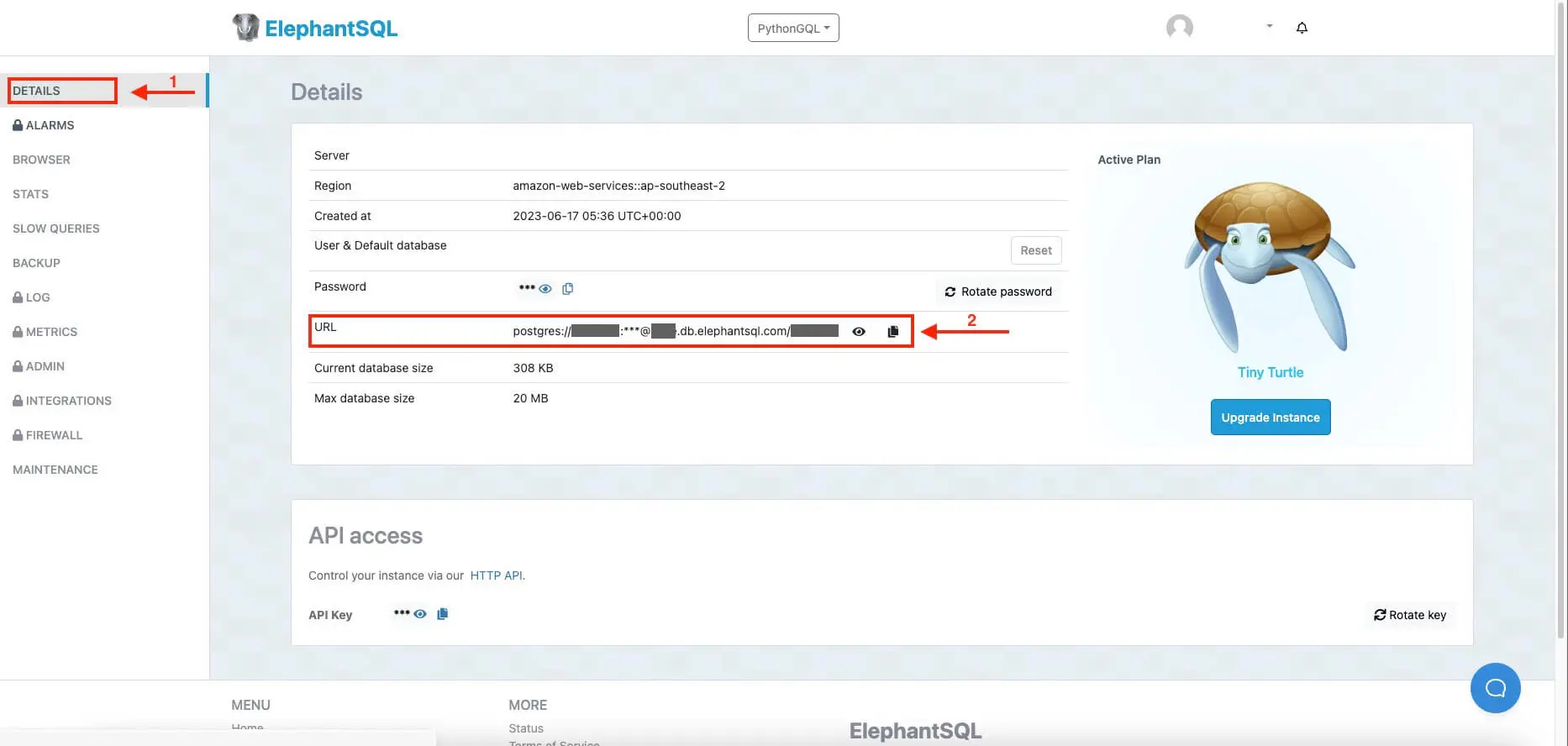Follow the HTTP API link

[496, 575]
